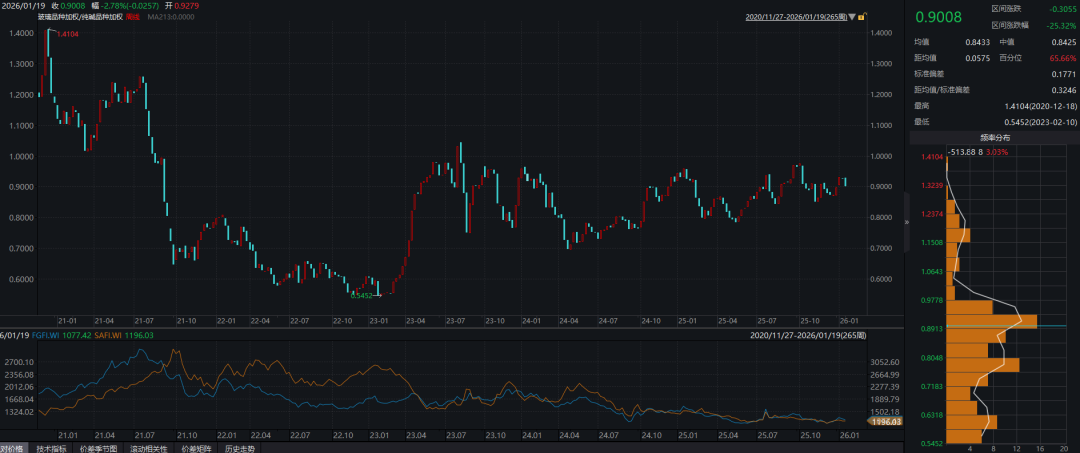Toggle the SAFI.WI series legend
1080x453 pixels.
123,336
